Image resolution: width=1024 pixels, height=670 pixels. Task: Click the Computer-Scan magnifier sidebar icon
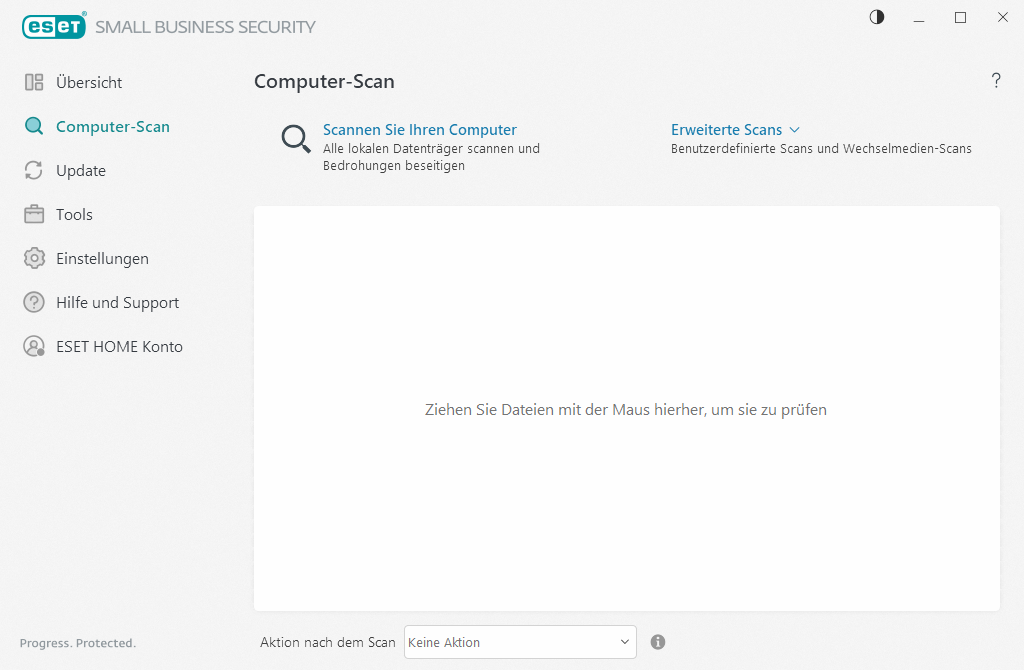[34, 126]
